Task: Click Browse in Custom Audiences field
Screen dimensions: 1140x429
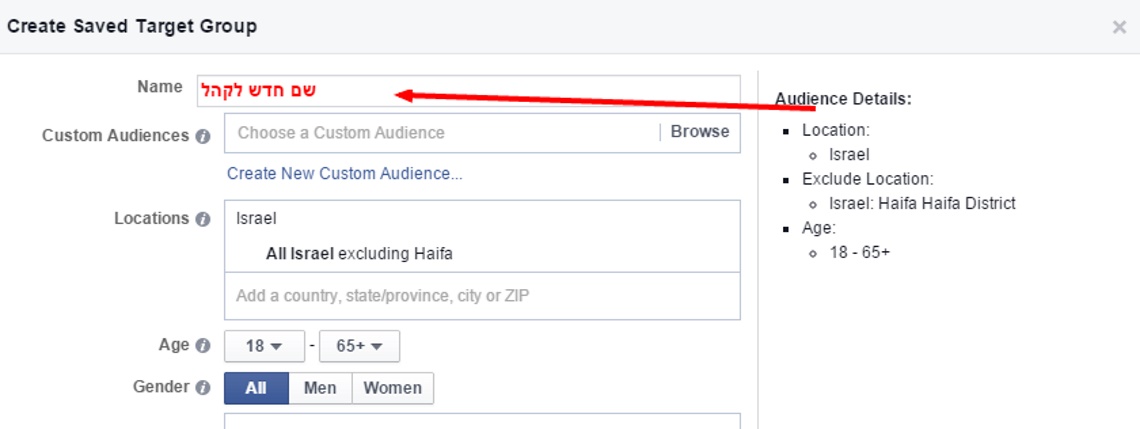Action: point(699,132)
